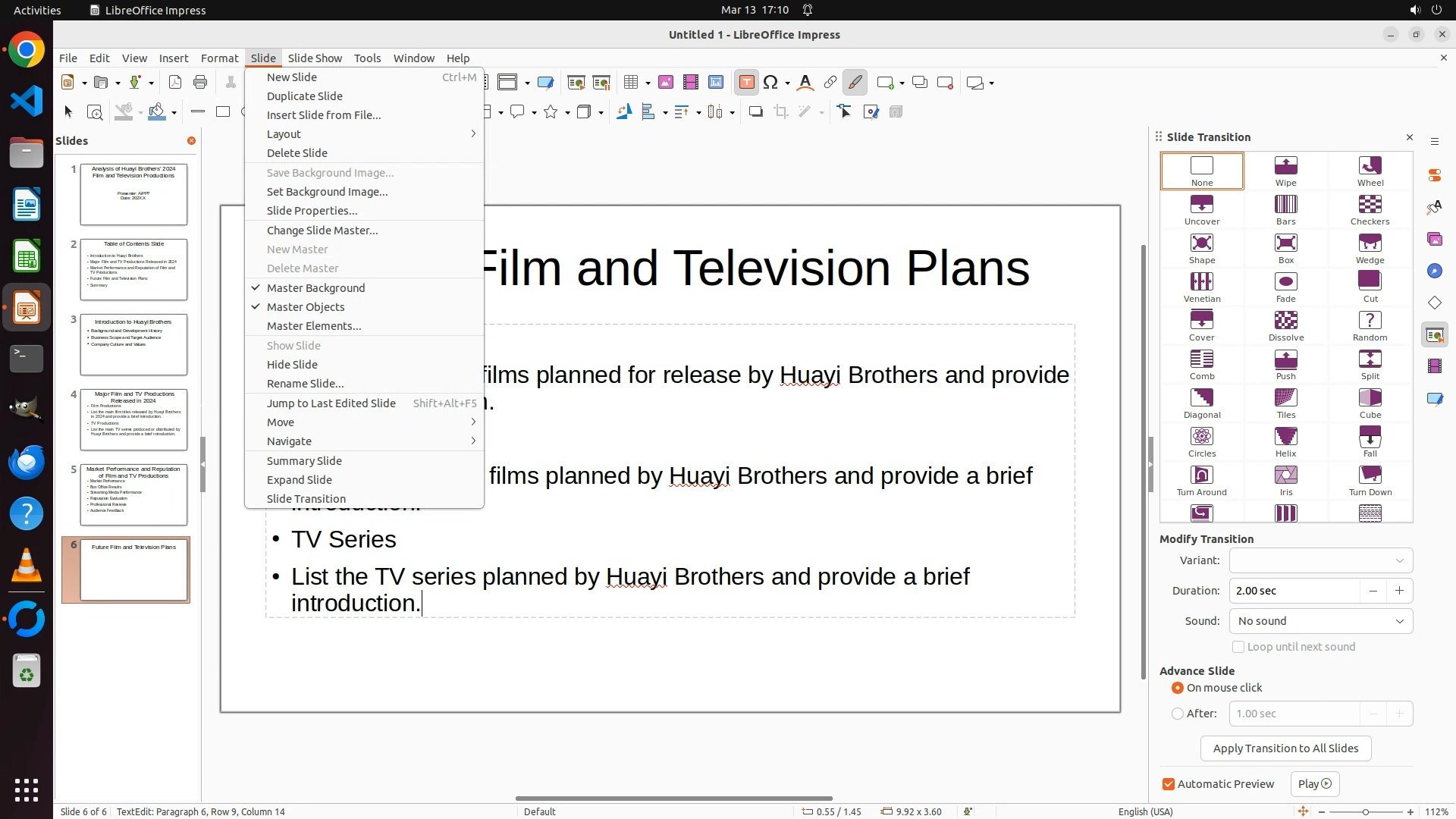Click the Insert Text Box icon
This screenshot has width=1456, height=819.
746,83
